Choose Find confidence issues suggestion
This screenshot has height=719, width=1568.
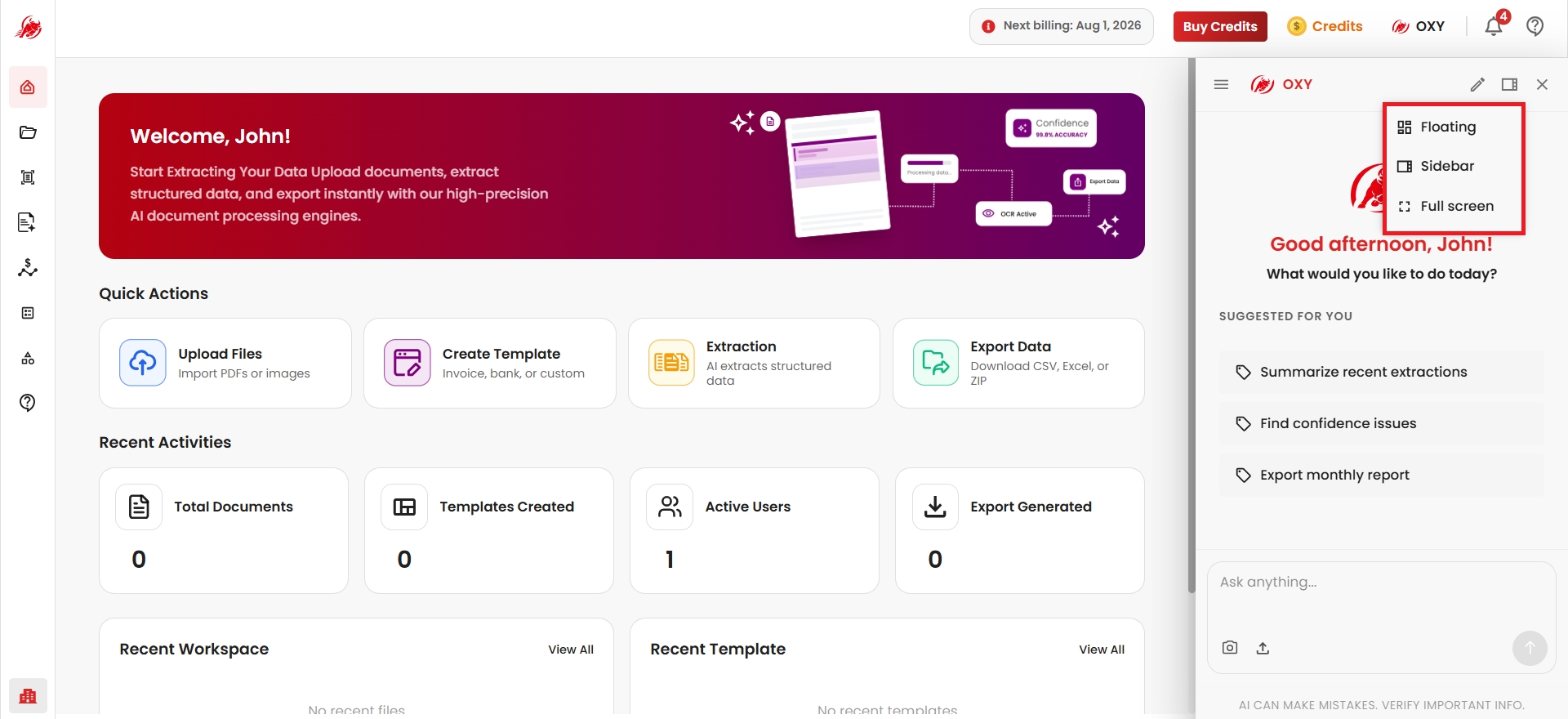1382,423
